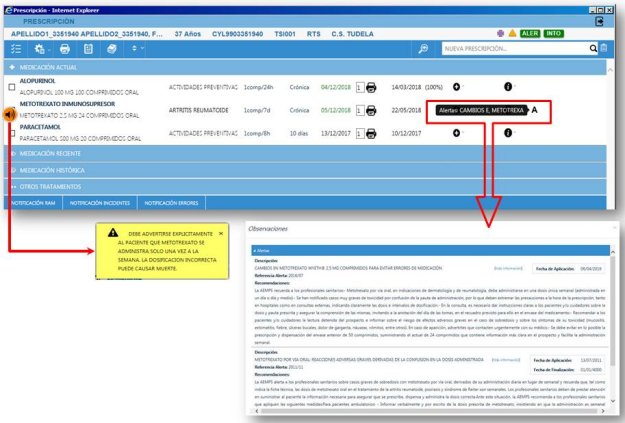Image resolution: width=625 pixels, height=423 pixels.
Task: Click the orange alert speaker icon
Action: 11,114
